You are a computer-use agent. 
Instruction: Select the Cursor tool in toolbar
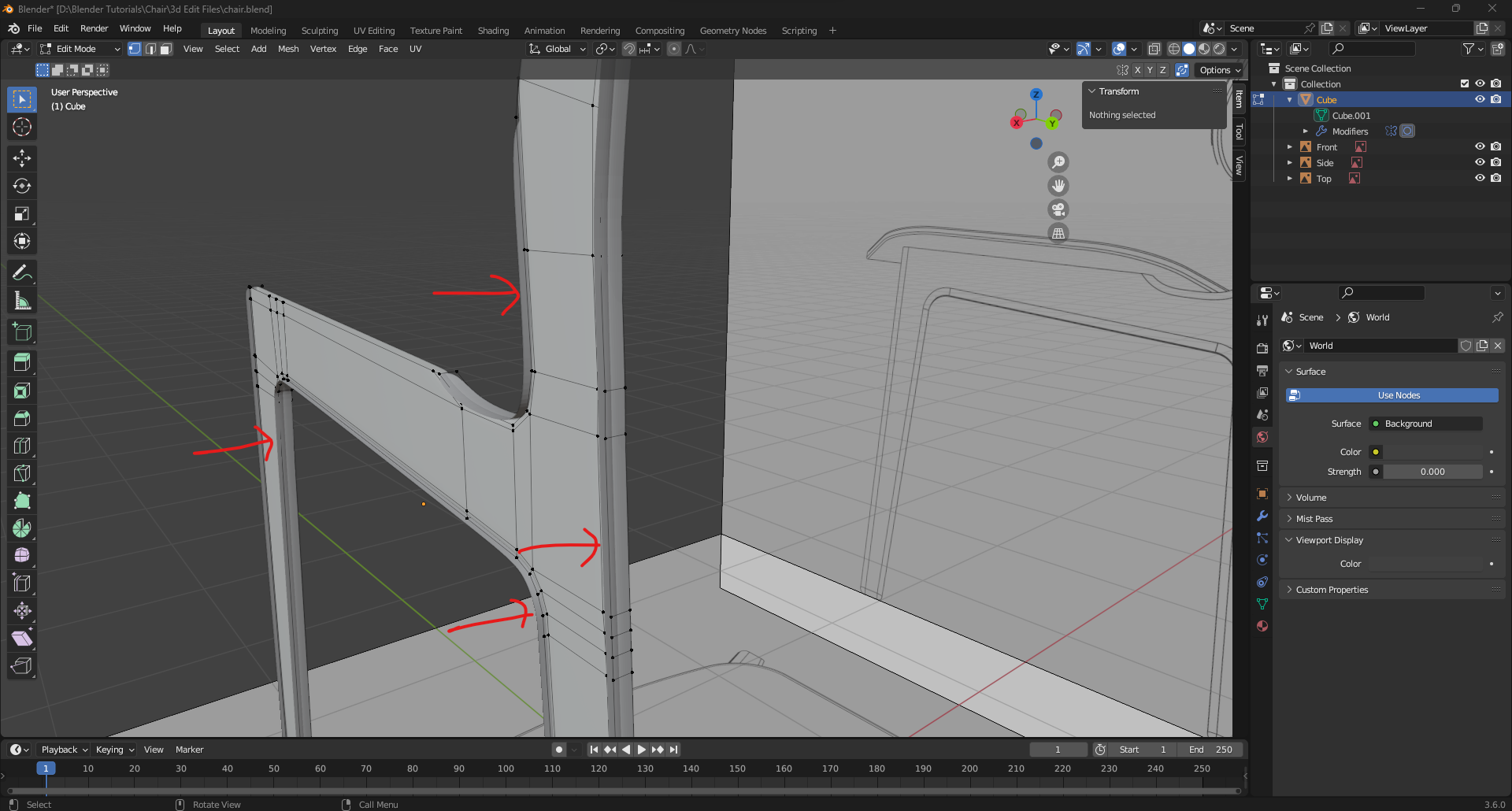[x=22, y=127]
